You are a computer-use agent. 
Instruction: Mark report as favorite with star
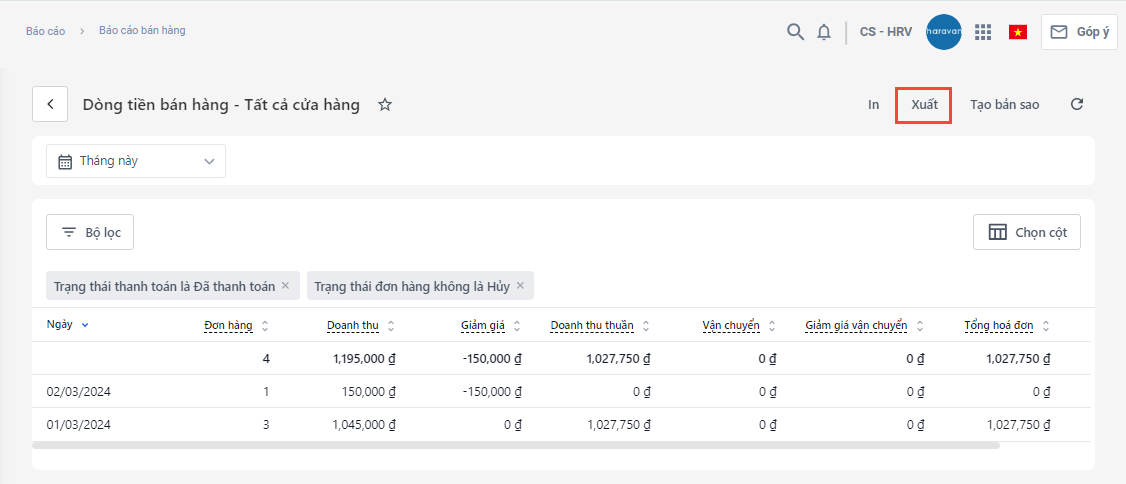(x=385, y=105)
